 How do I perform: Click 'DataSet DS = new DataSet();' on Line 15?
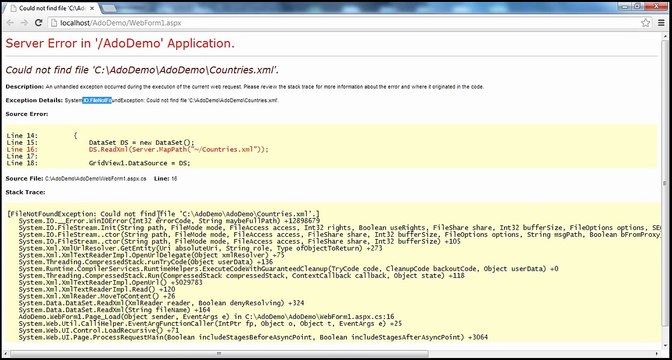[141, 143]
